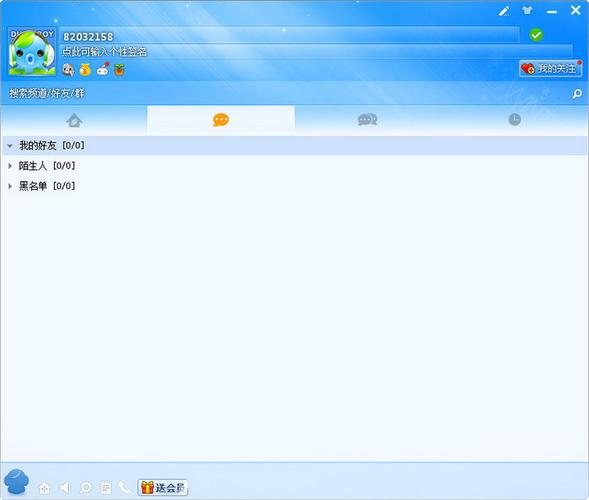The height and width of the screenshot is (500, 589).
Task: Click the grey rabbit badge icon
Action: [68, 69]
